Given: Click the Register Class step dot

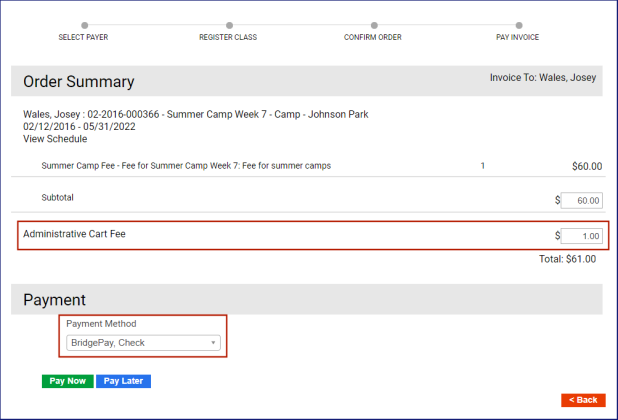Looking at the screenshot, I should tap(229, 25).
